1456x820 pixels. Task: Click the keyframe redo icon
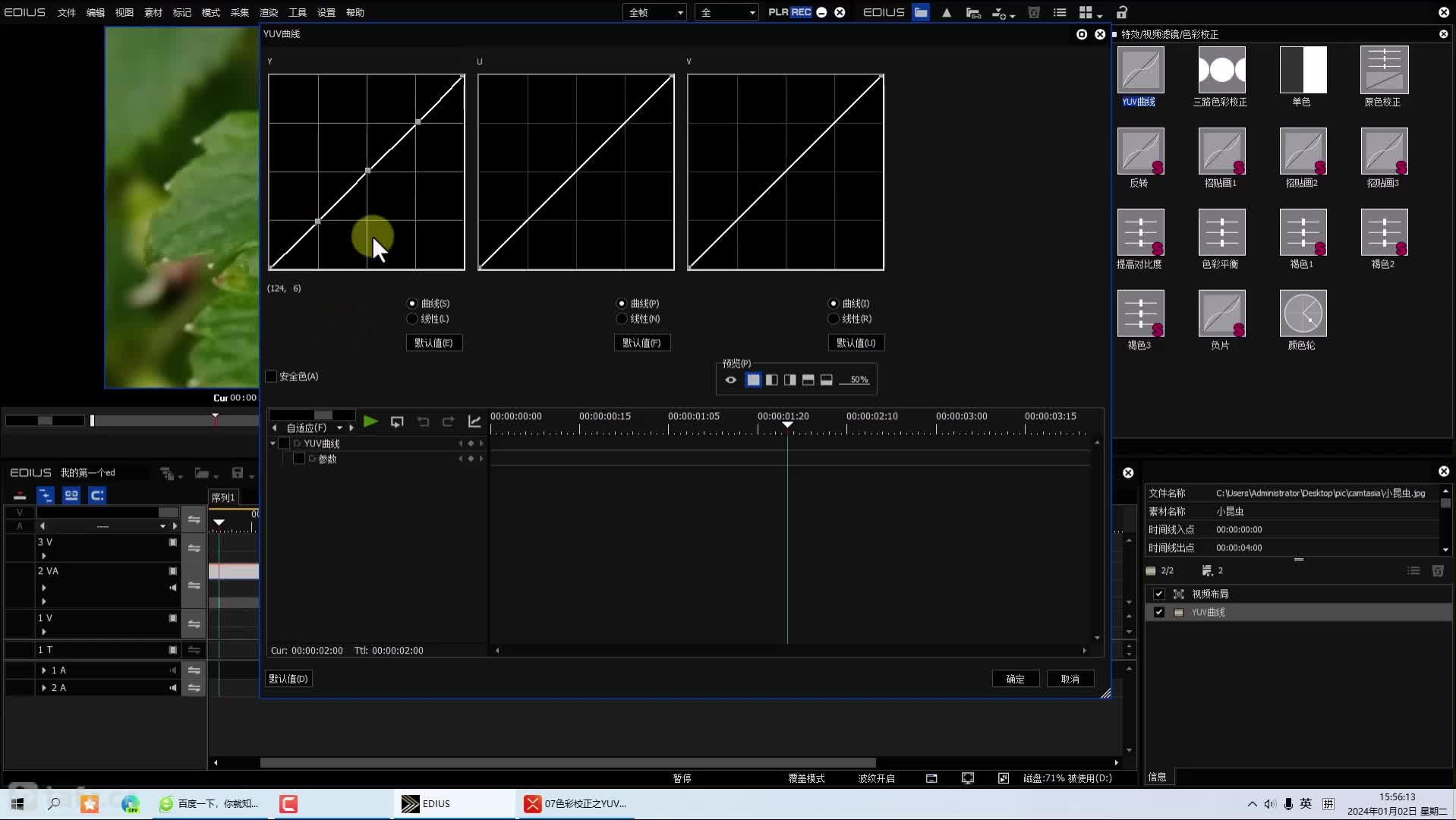pos(449,421)
